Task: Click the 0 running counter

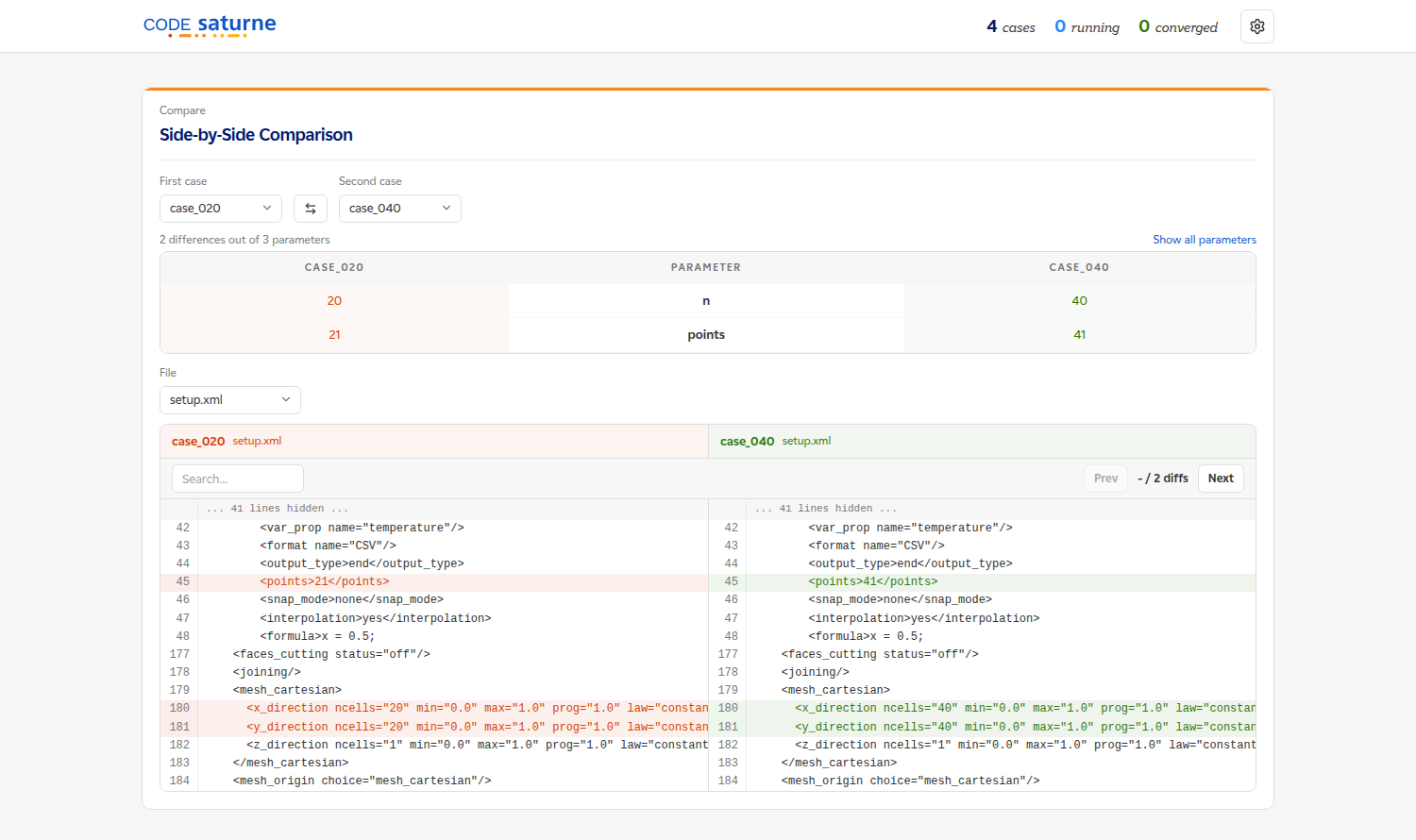Action: coord(1087,26)
